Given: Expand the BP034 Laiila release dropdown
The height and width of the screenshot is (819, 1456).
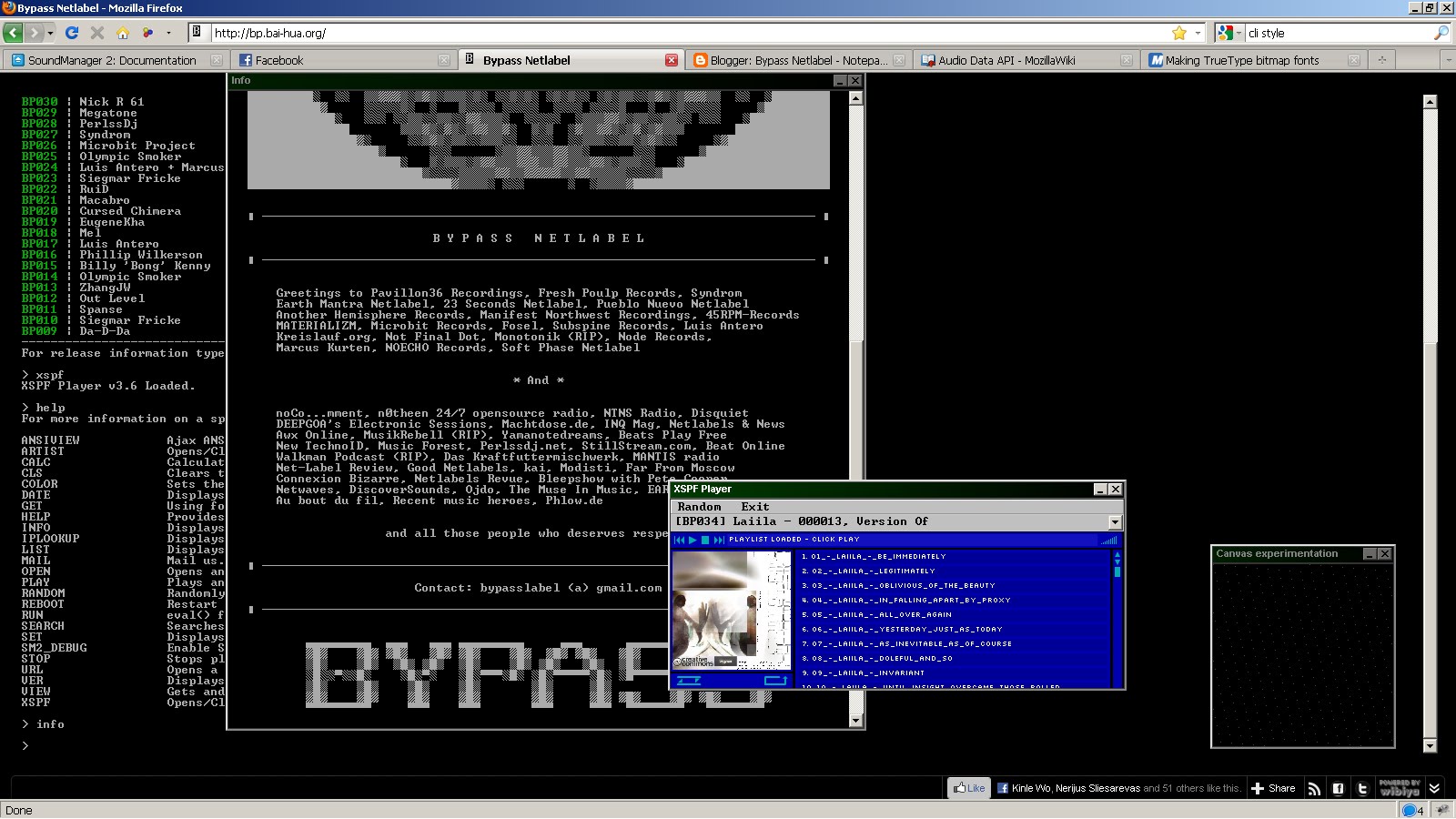Looking at the screenshot, I should pyautogui.click(x=1115, y=522).
